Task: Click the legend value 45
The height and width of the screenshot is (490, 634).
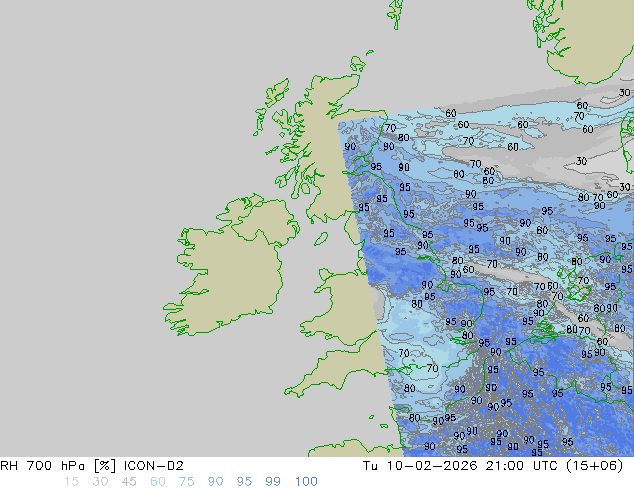Action: click(x=129, y=482)
